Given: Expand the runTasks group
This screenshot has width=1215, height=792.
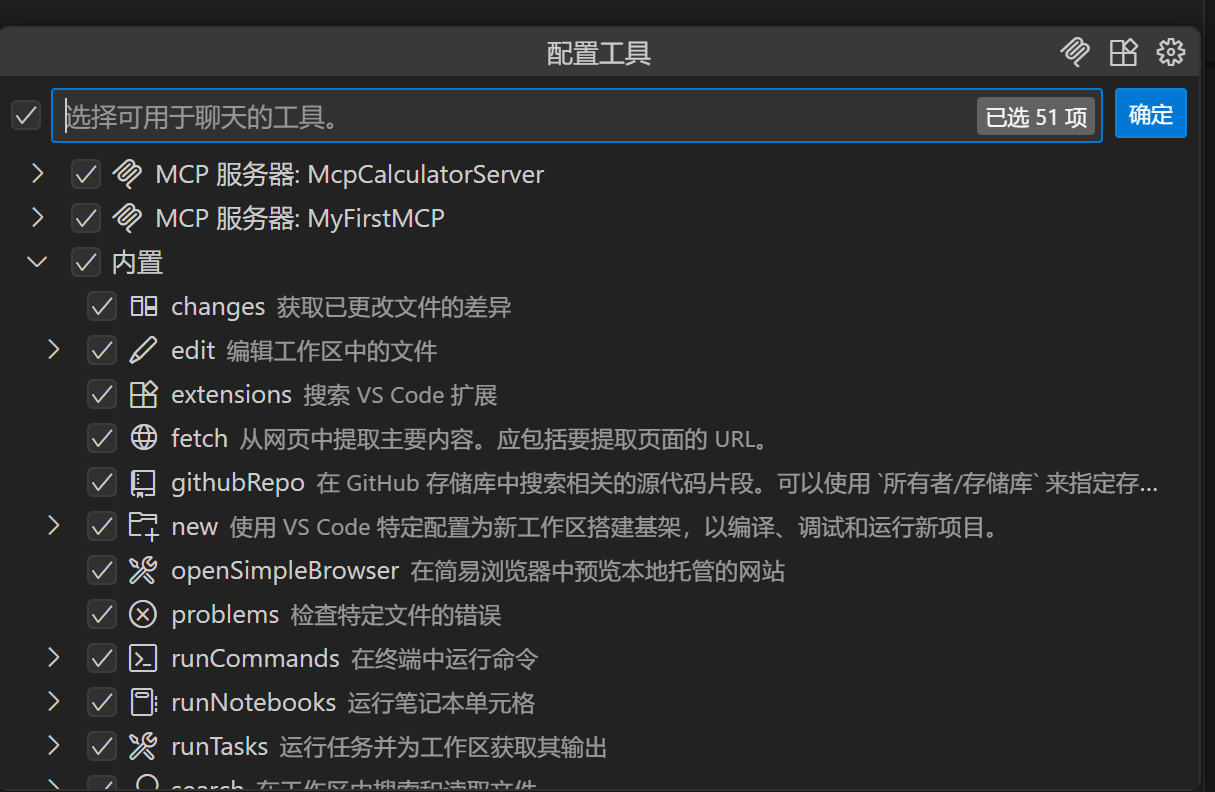Looking at the screenshot, I should 54,745.
